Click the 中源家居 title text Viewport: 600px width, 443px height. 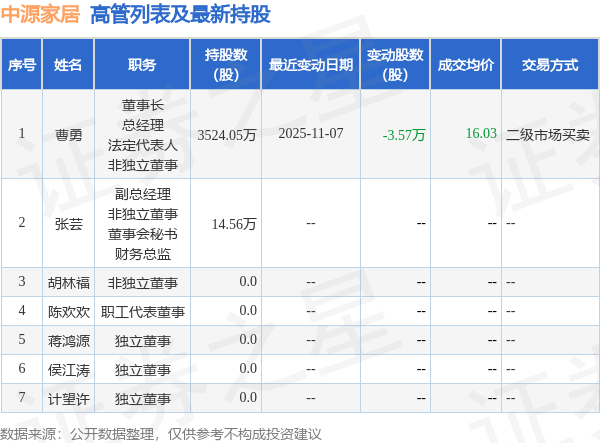click(40, 15)
